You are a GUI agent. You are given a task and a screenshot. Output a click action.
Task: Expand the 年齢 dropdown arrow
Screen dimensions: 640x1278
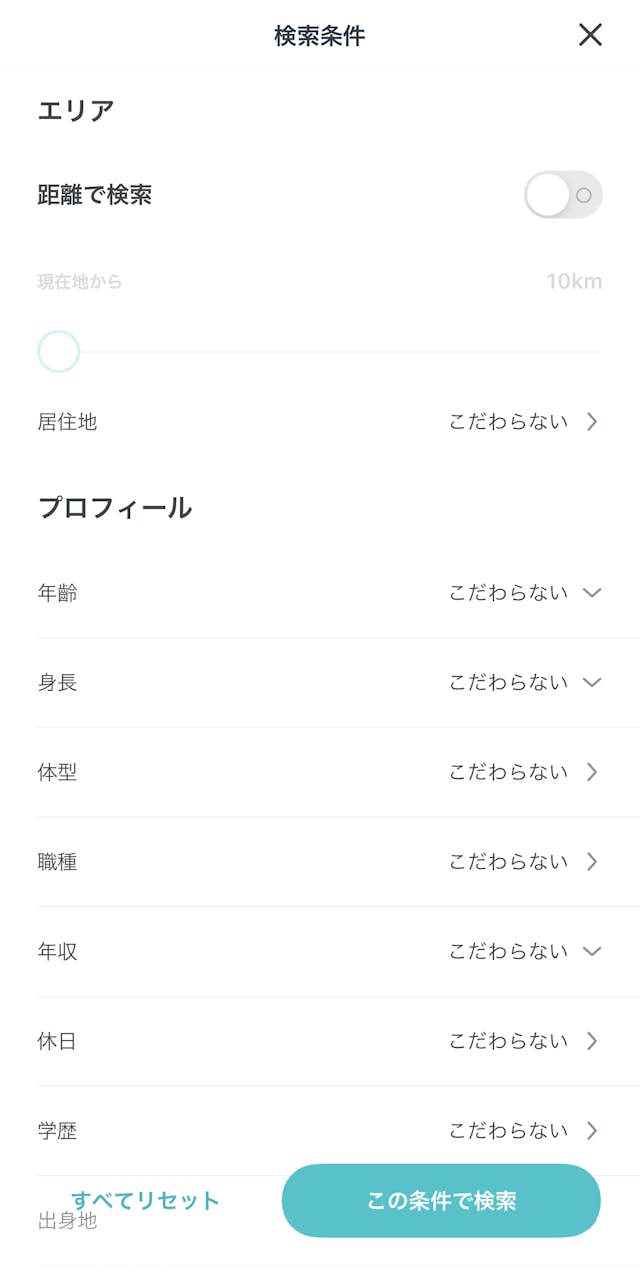[592, 593]
